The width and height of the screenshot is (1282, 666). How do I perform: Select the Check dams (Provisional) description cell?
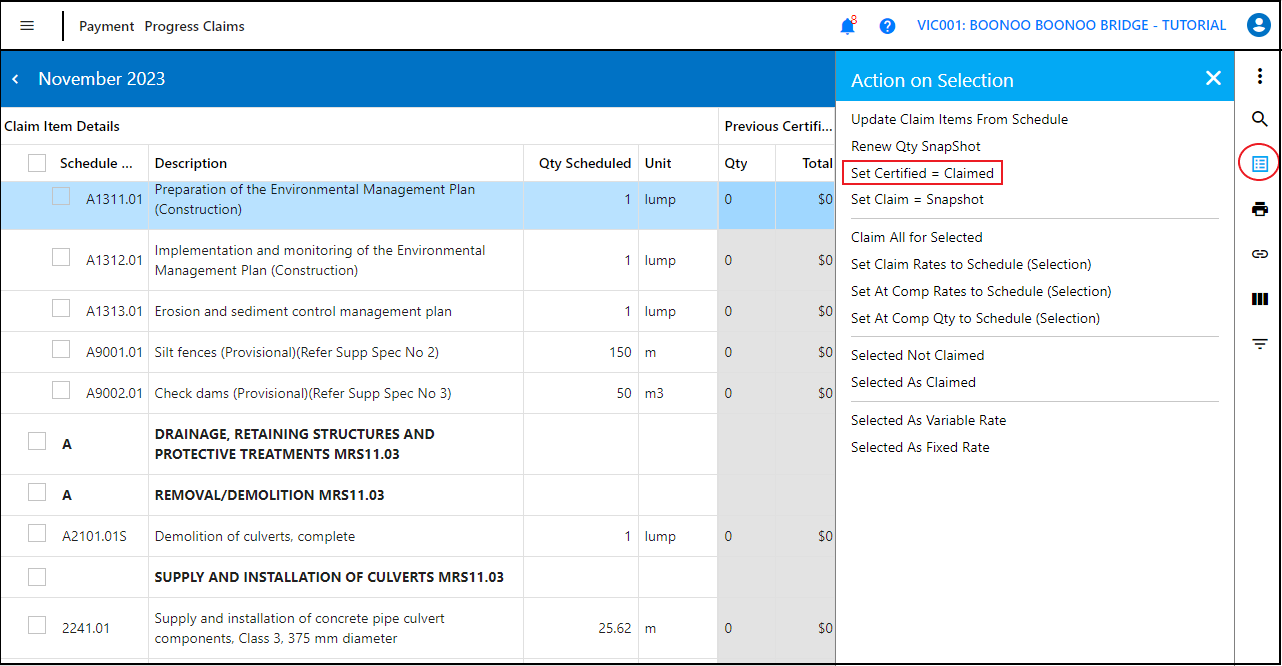pyautogui.click(x=336, y=393)
